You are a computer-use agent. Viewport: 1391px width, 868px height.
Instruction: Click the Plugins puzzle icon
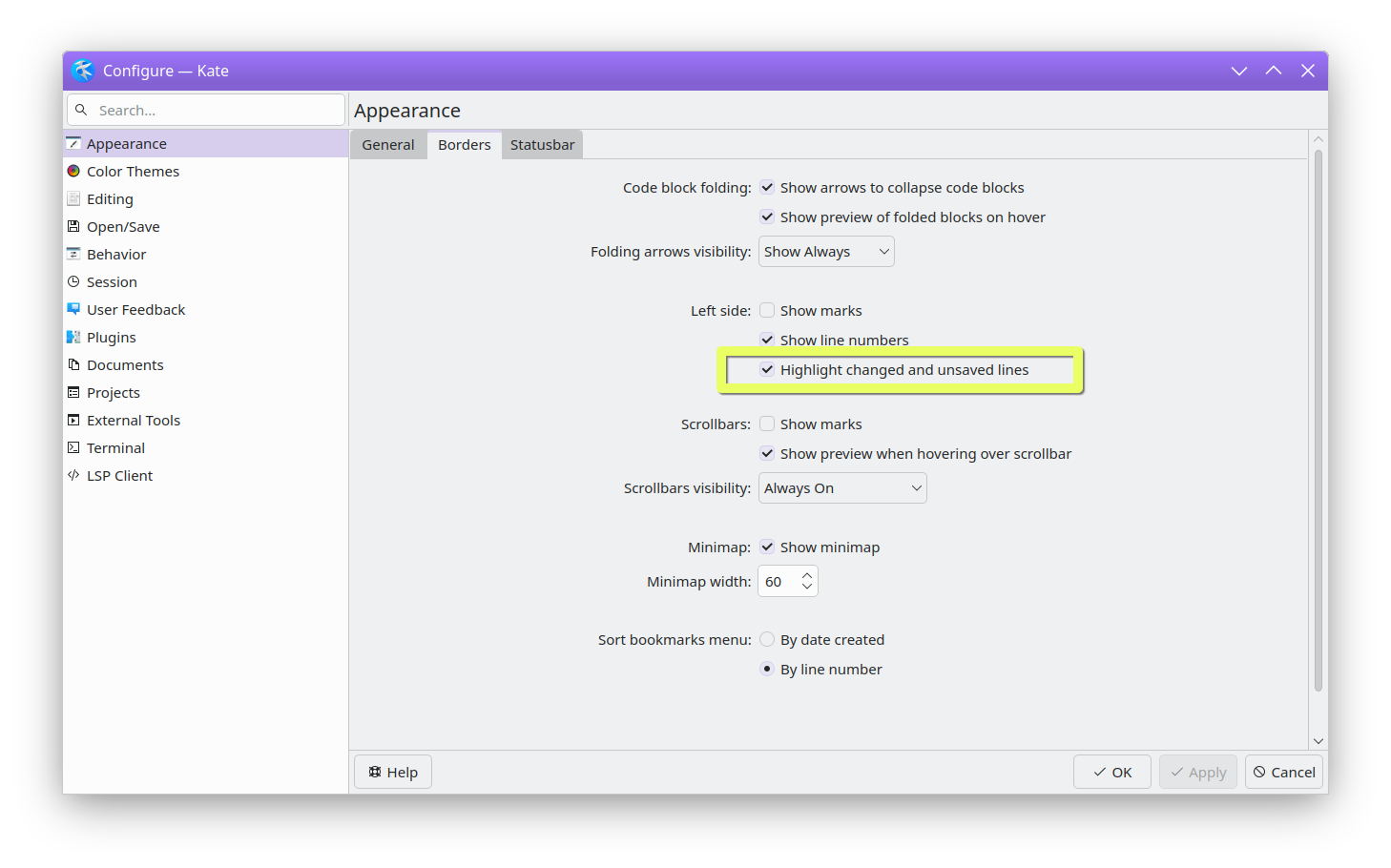[73, 337]
